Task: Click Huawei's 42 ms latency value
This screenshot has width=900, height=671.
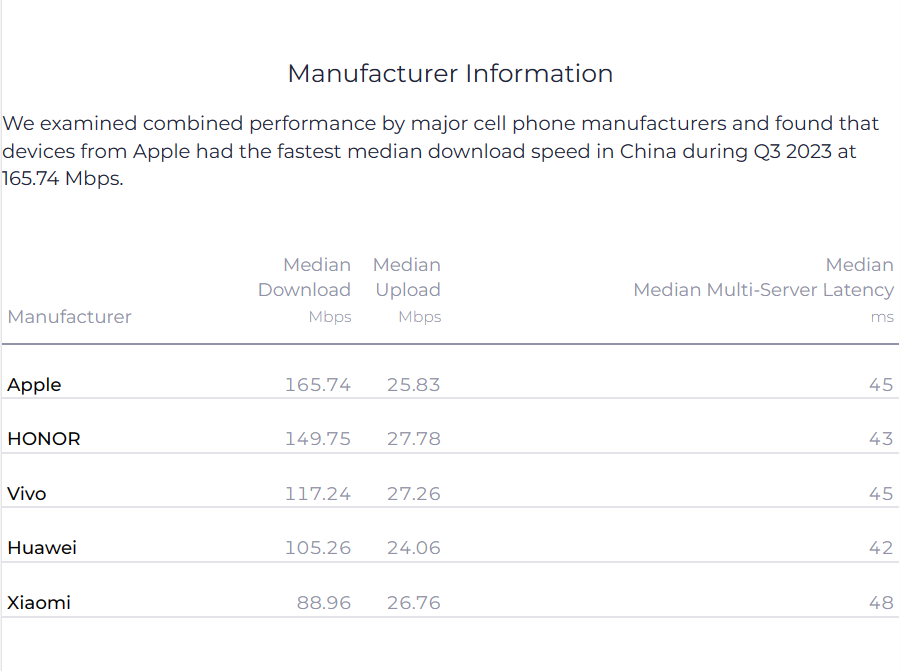Action: [881, 548]
